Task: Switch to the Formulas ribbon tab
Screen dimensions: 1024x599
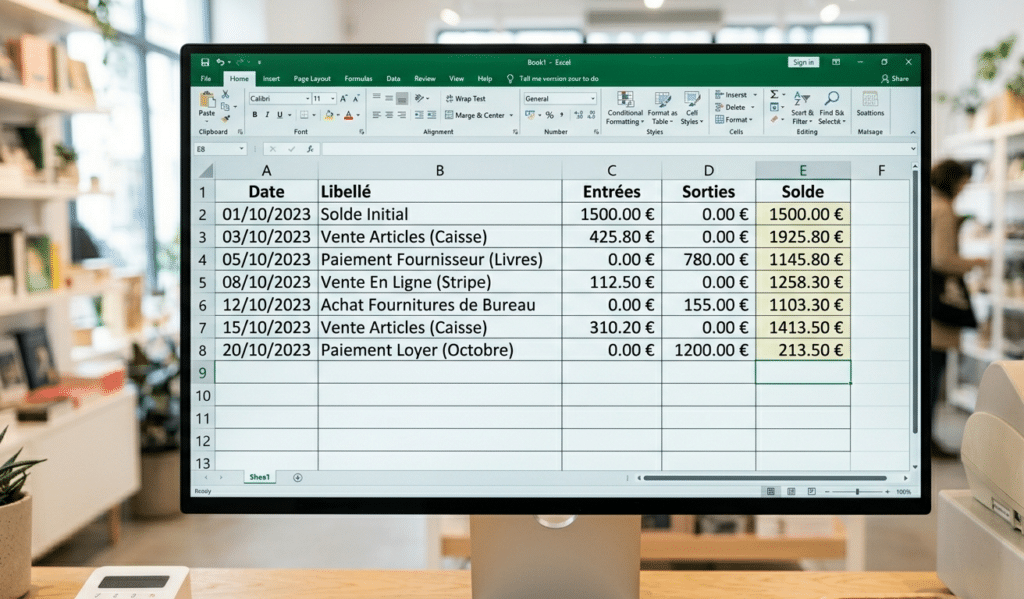Action: pyautogui.click(x=358, y=78)
